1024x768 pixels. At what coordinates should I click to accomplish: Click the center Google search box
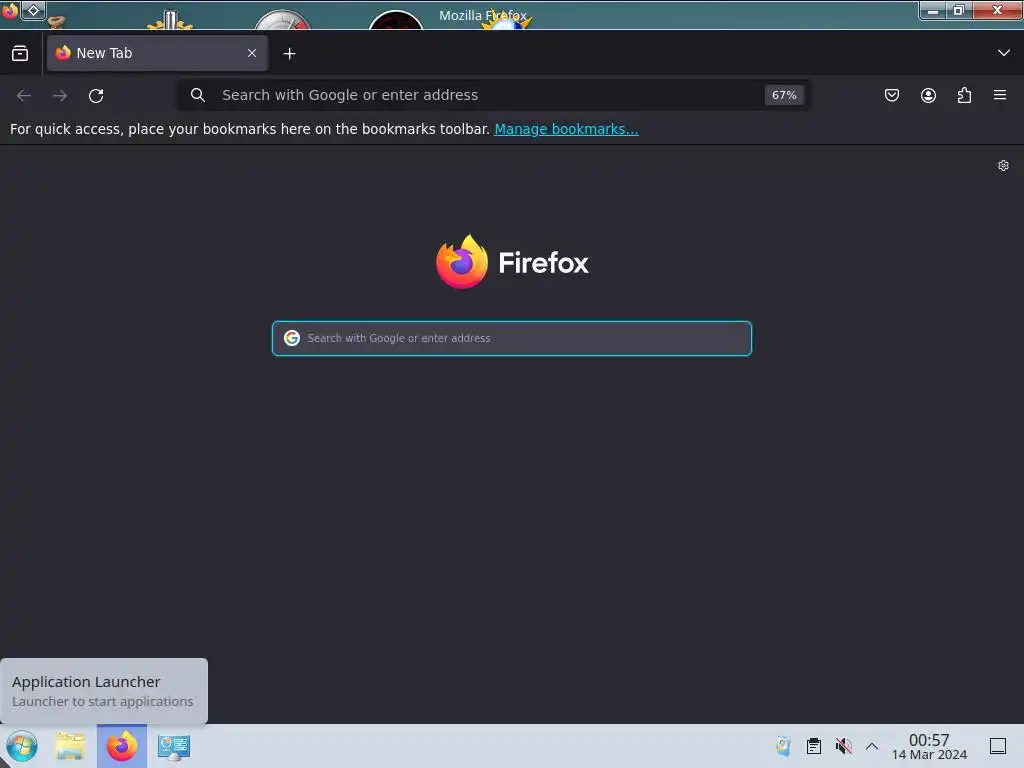(512, 338)
